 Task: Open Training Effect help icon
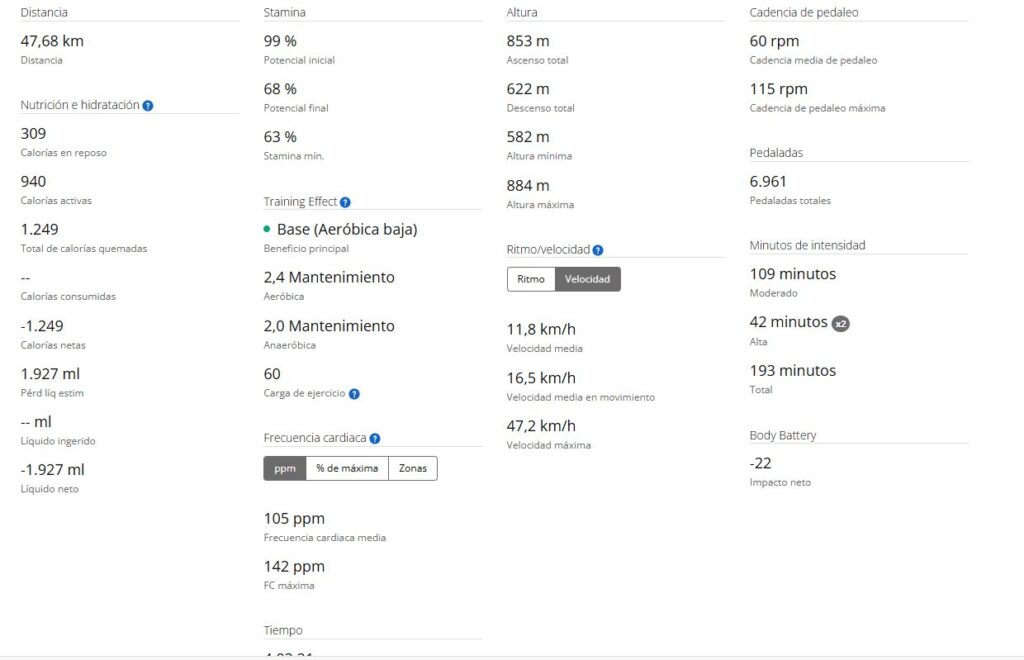pyautogui.click(x=345, y=202)
